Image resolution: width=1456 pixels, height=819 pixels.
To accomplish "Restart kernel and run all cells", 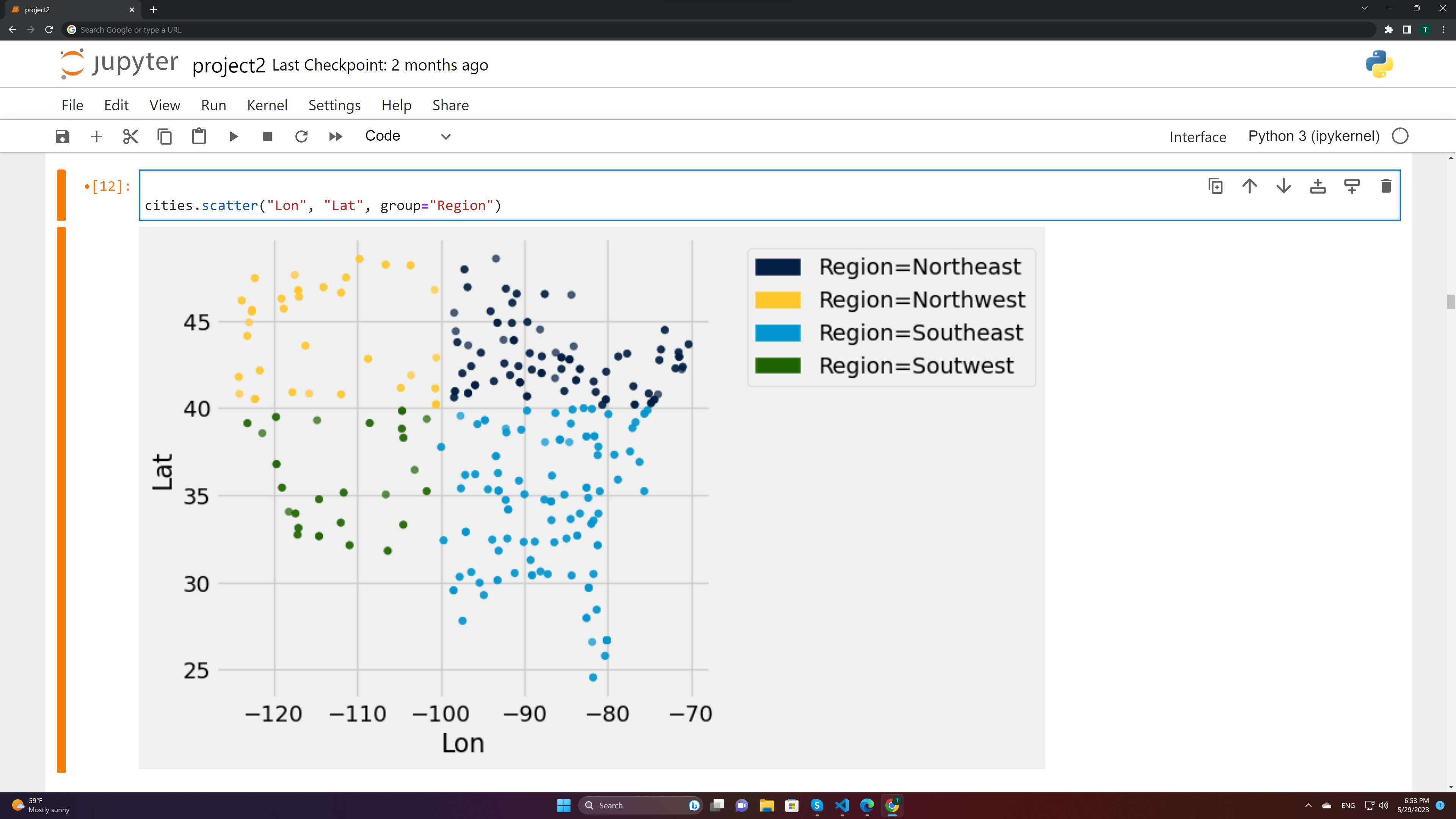I will coord(336,136).
